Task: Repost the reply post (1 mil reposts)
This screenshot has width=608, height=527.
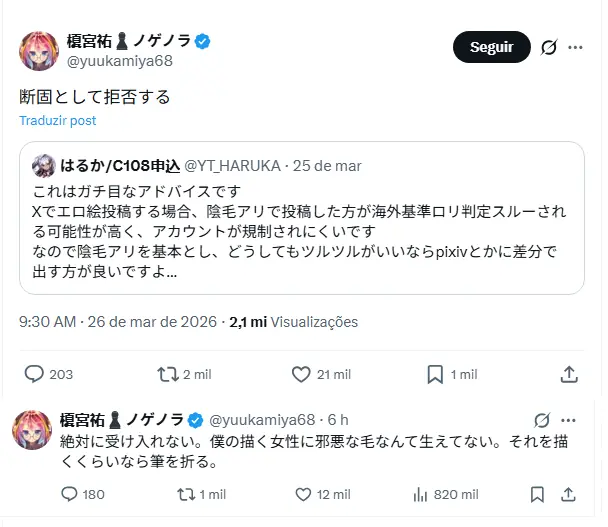Action: pyautogui.click(x=185, y=494)
